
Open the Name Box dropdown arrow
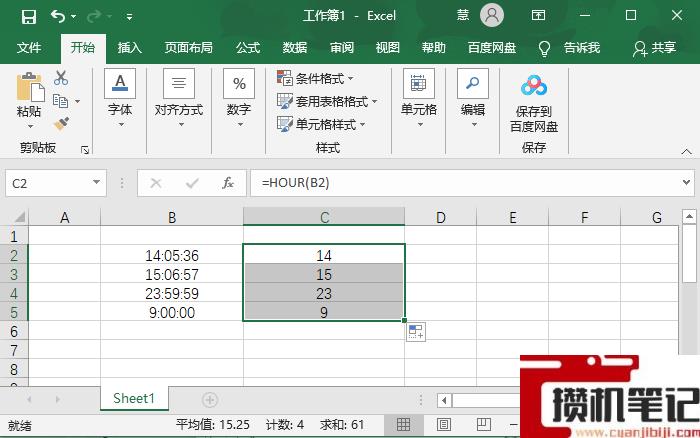[x=96, y=182]
